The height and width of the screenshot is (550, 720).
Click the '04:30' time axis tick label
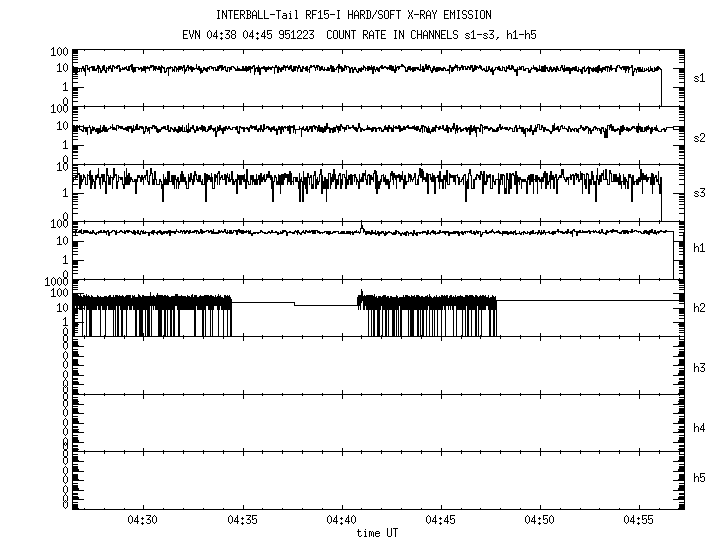(x=143, y=520)
